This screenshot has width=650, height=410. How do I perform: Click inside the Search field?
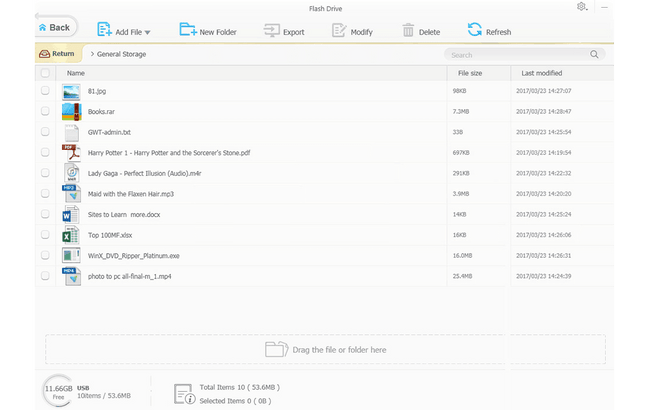click(515, 55)
